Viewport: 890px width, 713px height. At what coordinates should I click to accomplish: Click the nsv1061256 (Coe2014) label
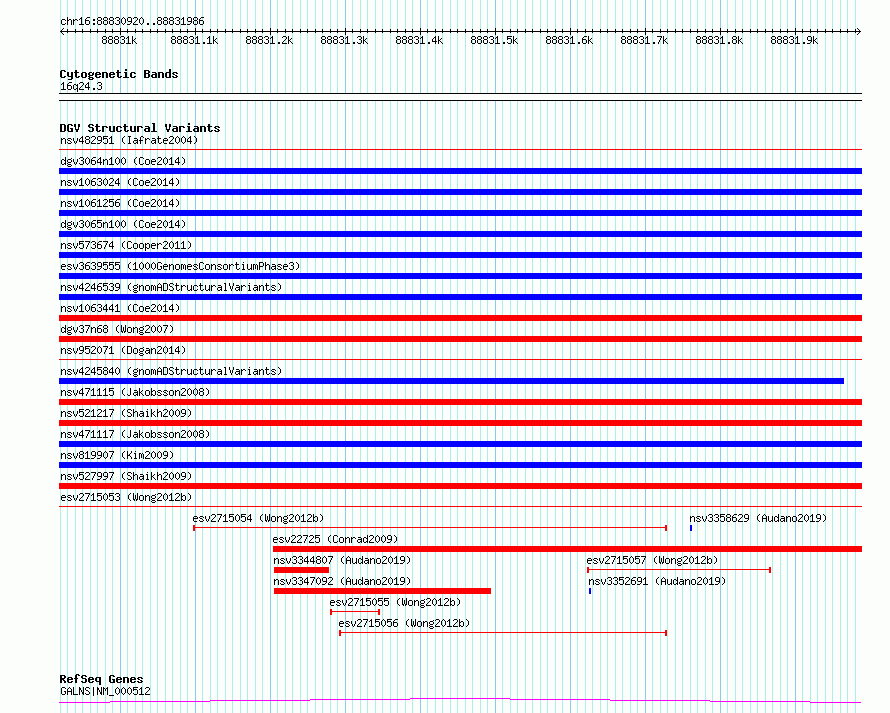(120, 203)
